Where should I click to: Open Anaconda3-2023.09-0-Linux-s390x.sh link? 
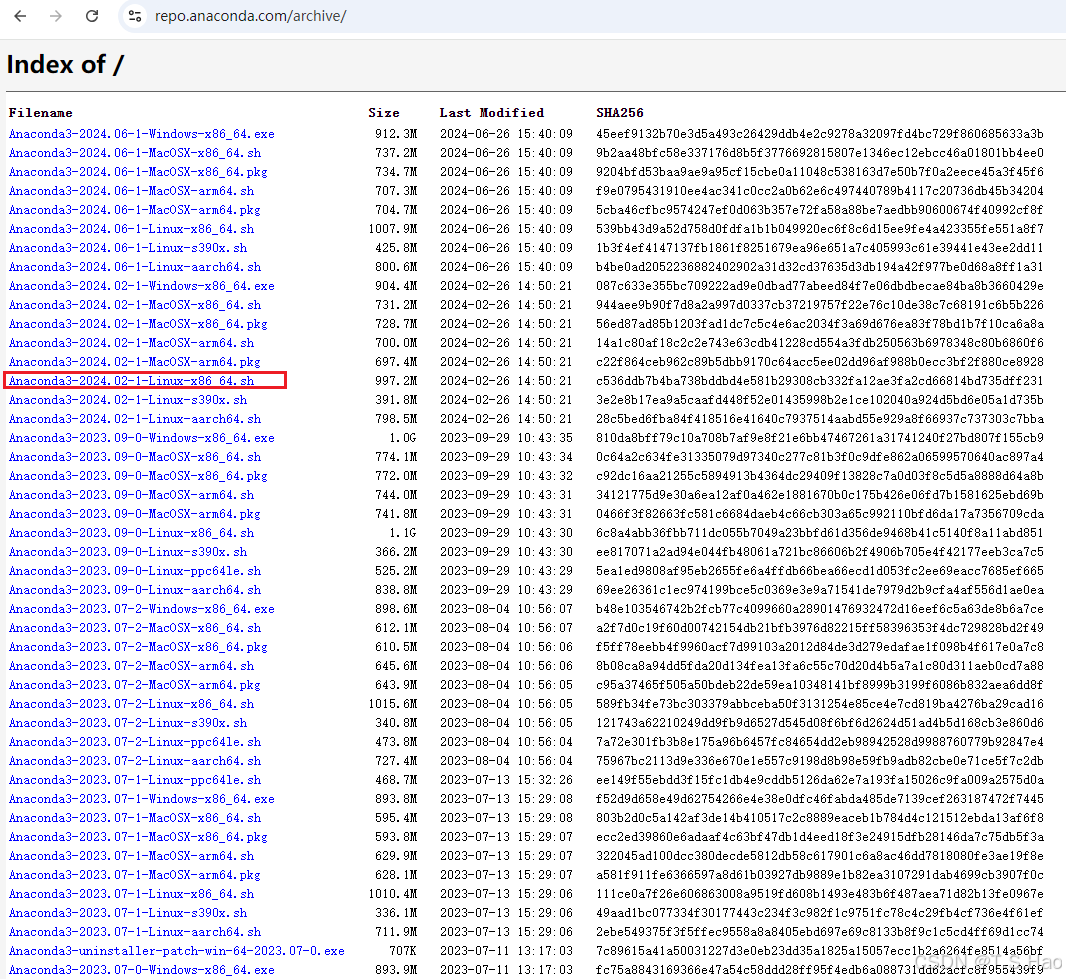[128, 553]
